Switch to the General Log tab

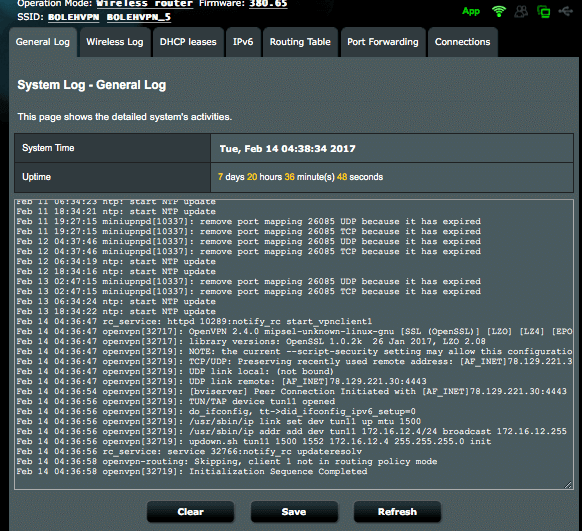pyautogui.click(x=43, y=42)
